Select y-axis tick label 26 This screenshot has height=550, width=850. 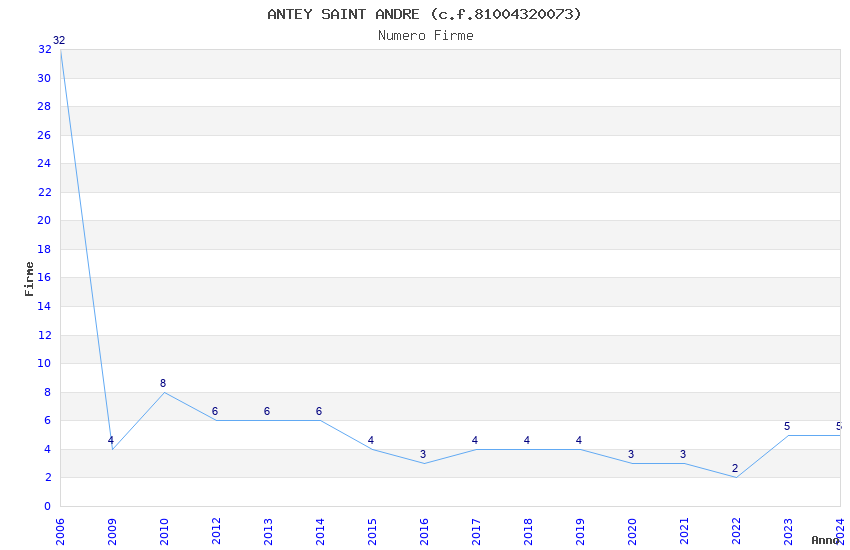click(44, 135)
